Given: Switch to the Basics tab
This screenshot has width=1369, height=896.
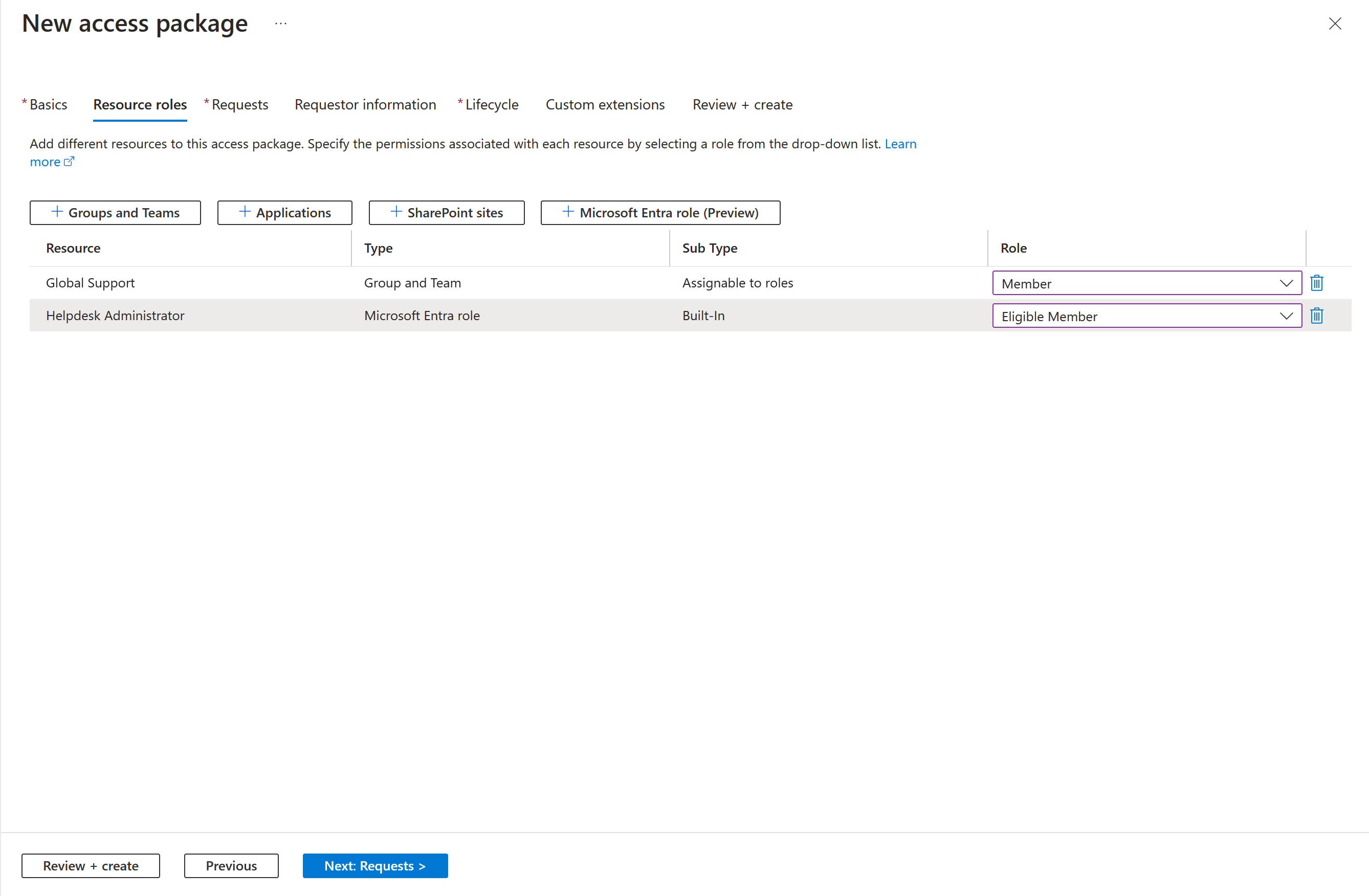Looking at the screenshot, I should tap(47, 104).
